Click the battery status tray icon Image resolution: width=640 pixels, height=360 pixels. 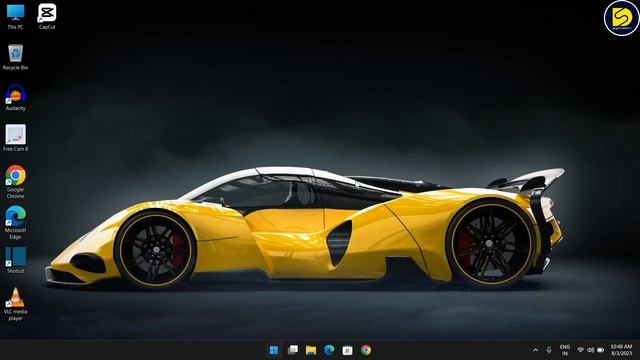coord(600,350)
